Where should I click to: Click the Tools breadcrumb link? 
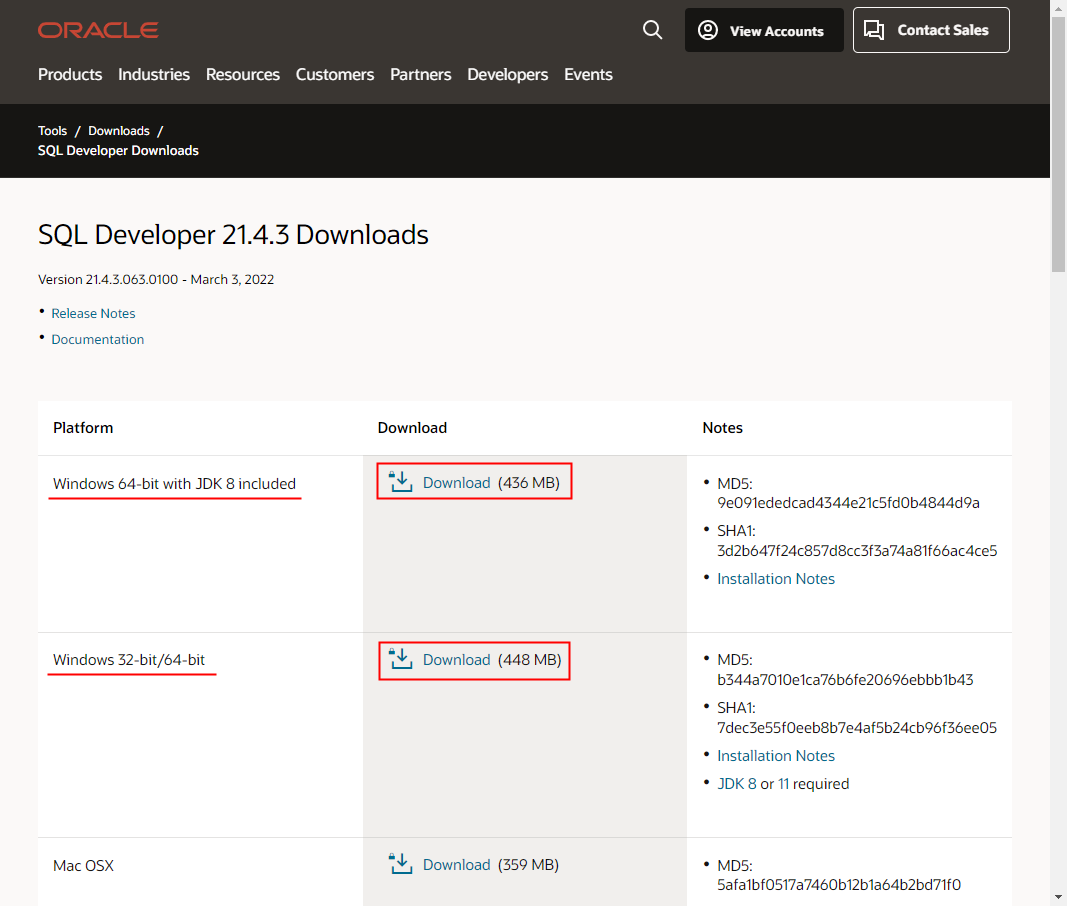pyautogui.click(x=52, y=130)
